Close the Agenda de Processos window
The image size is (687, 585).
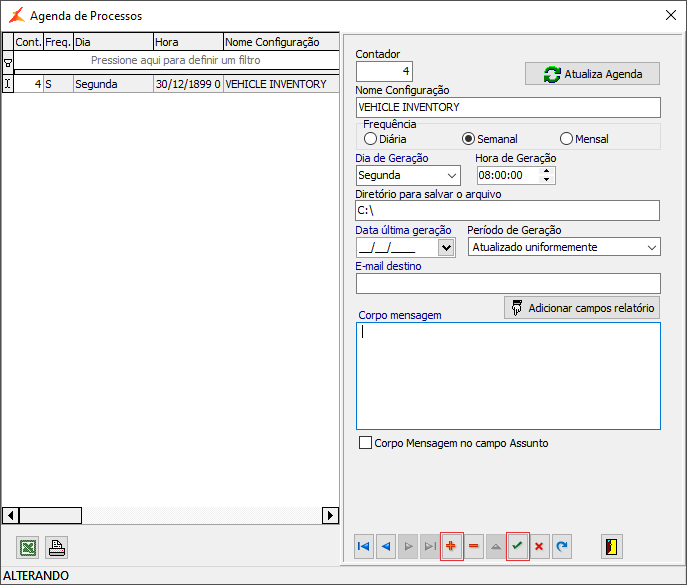[x=670, y=15]
